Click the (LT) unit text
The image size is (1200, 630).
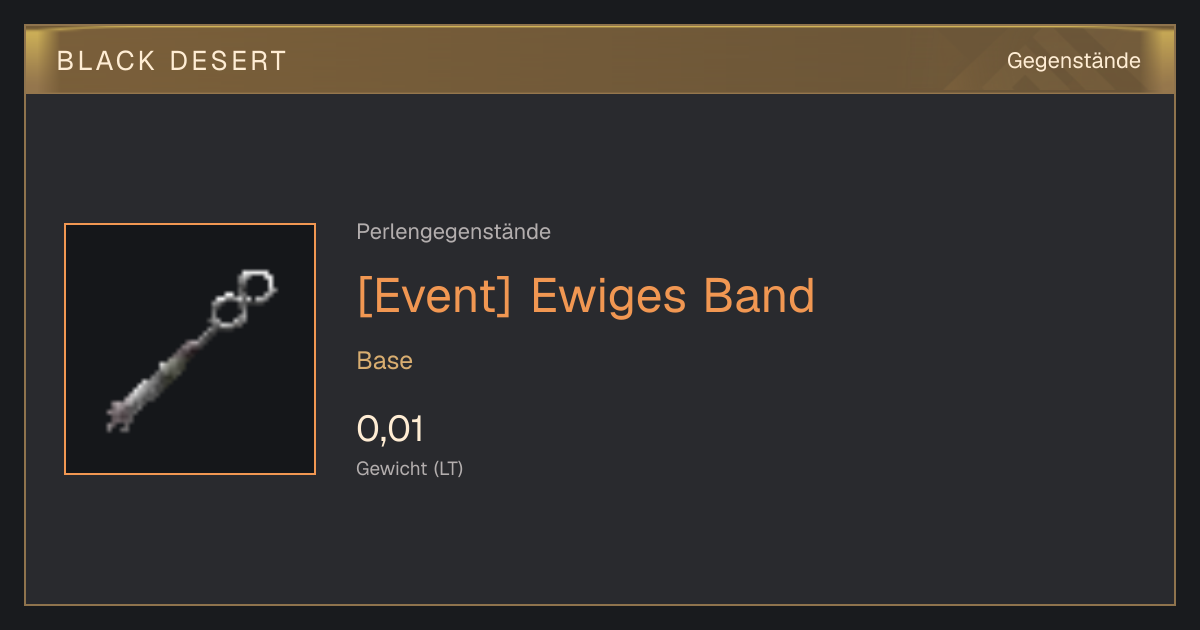point(448,468)
